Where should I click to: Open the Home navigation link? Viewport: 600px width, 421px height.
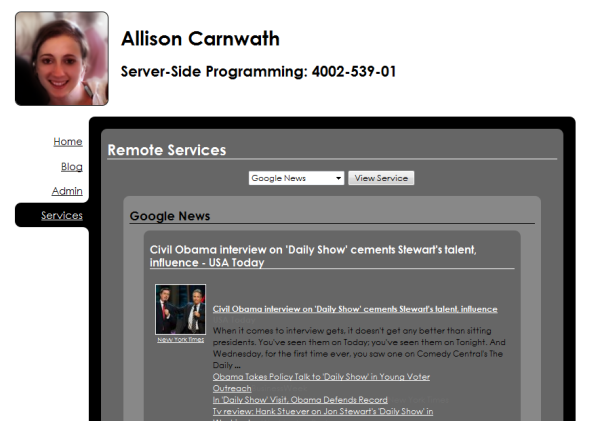pos(68,142)
